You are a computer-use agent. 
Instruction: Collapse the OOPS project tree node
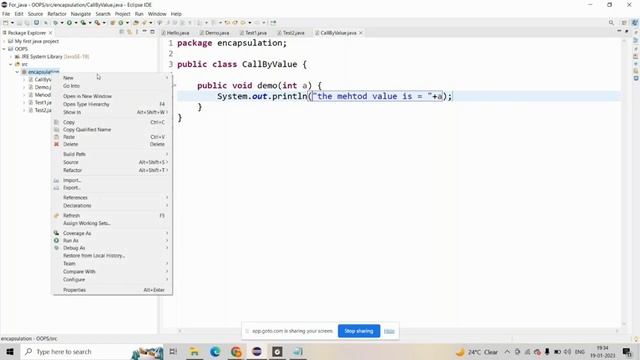[x=4, y=49]
